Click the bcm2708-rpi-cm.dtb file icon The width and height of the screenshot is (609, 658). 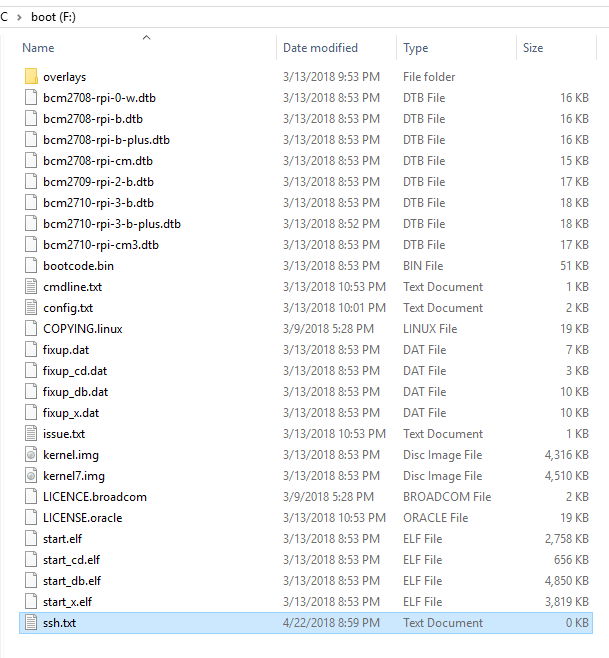point(31,160)
